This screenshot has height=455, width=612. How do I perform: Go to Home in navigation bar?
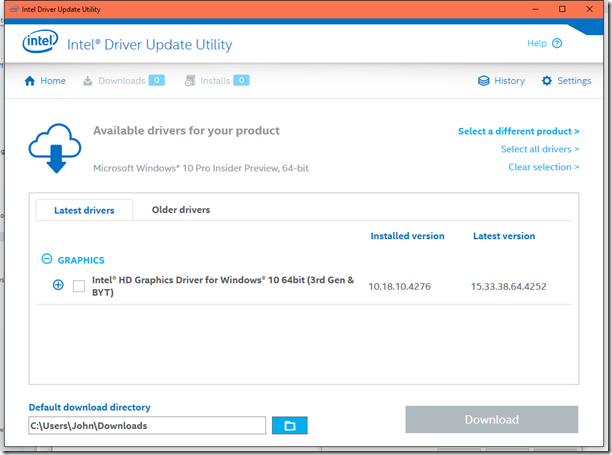pyautogui.click(x=53, y=81)
